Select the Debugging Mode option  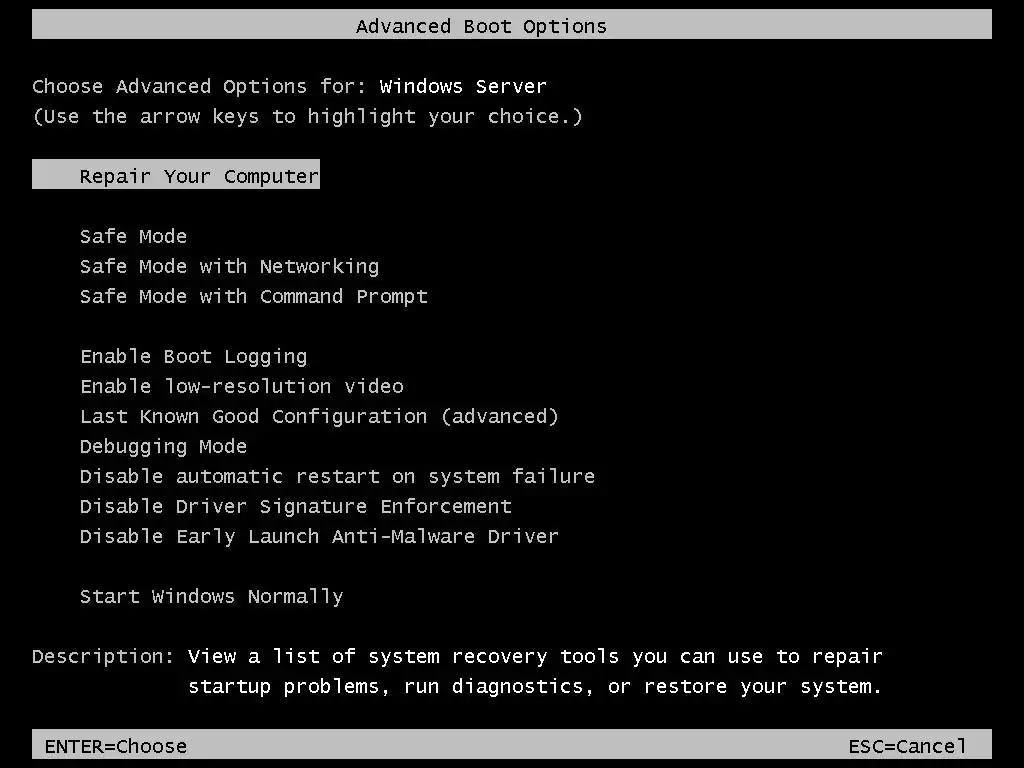[163, 446]
